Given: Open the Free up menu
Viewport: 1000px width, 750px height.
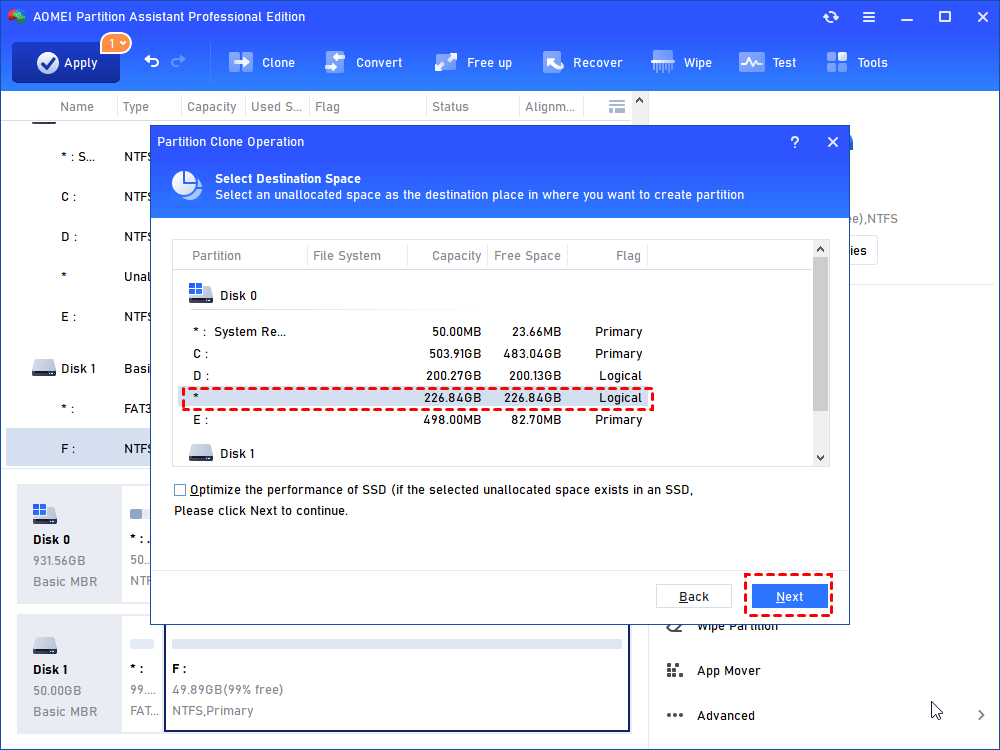Looking at the screenshot, I should click(473, 62).
